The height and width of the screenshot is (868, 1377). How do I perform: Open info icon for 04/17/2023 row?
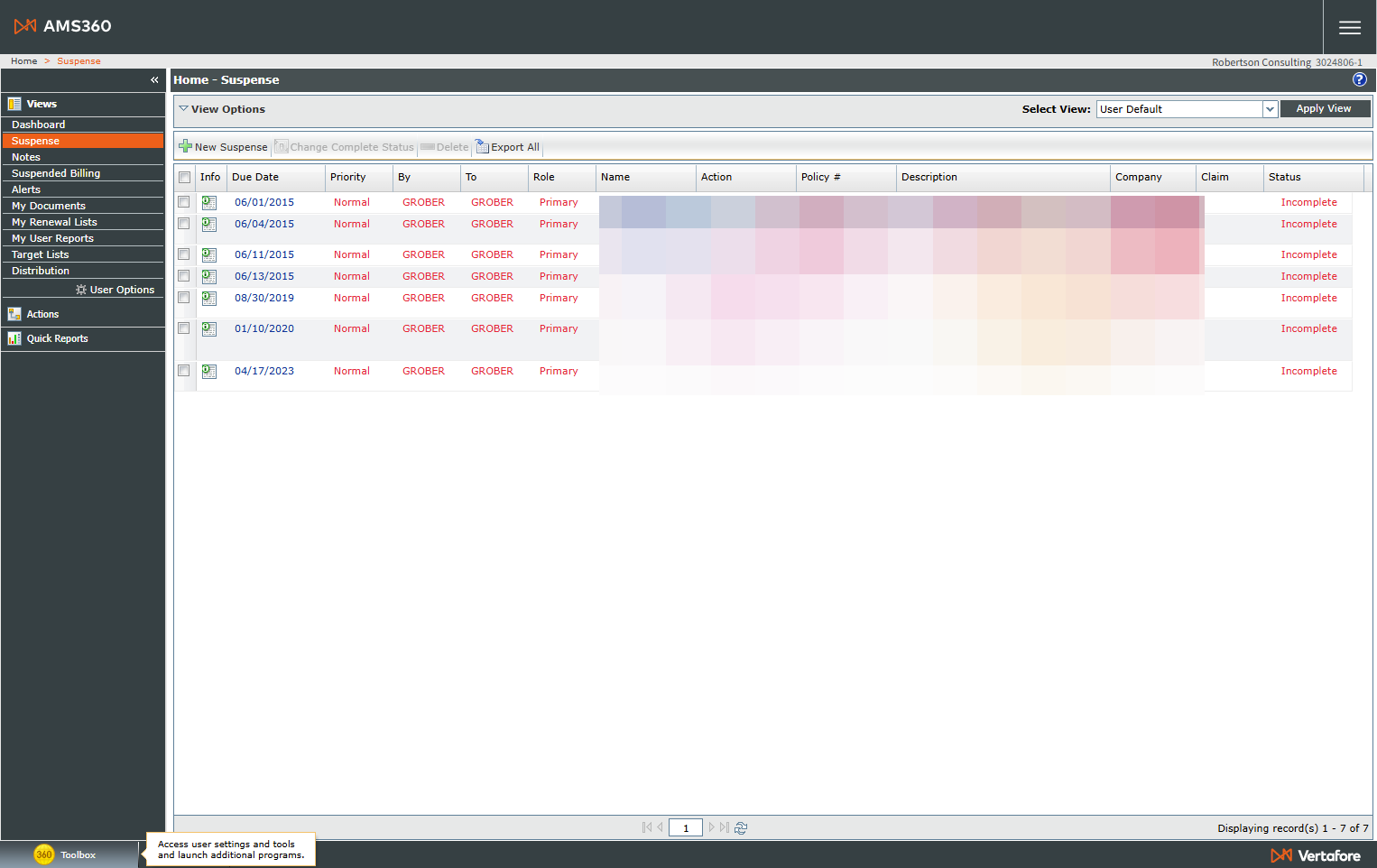(x=209, y=372)
